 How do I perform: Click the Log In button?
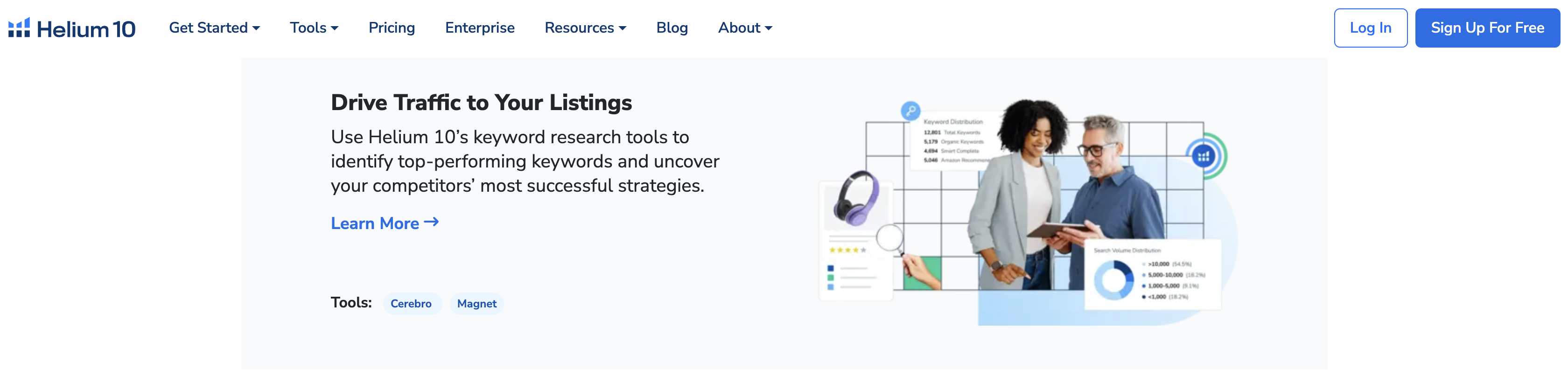(1370, 28)
